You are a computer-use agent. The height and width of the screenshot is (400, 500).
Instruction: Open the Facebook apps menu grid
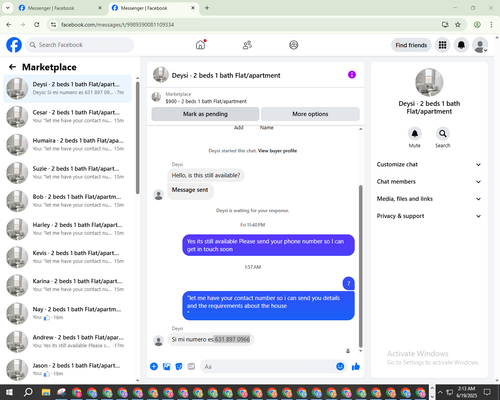click(x=442, y=45)
